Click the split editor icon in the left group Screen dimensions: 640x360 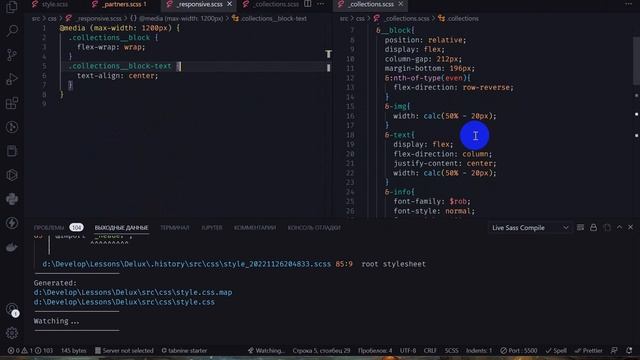(308, 4)
